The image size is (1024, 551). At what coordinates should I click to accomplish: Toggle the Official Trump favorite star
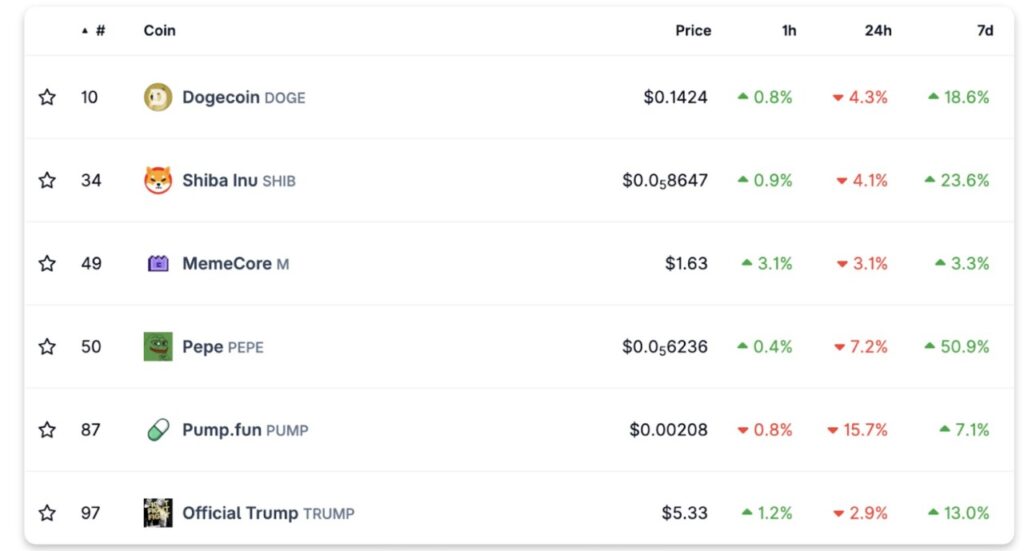coord(47,513)
